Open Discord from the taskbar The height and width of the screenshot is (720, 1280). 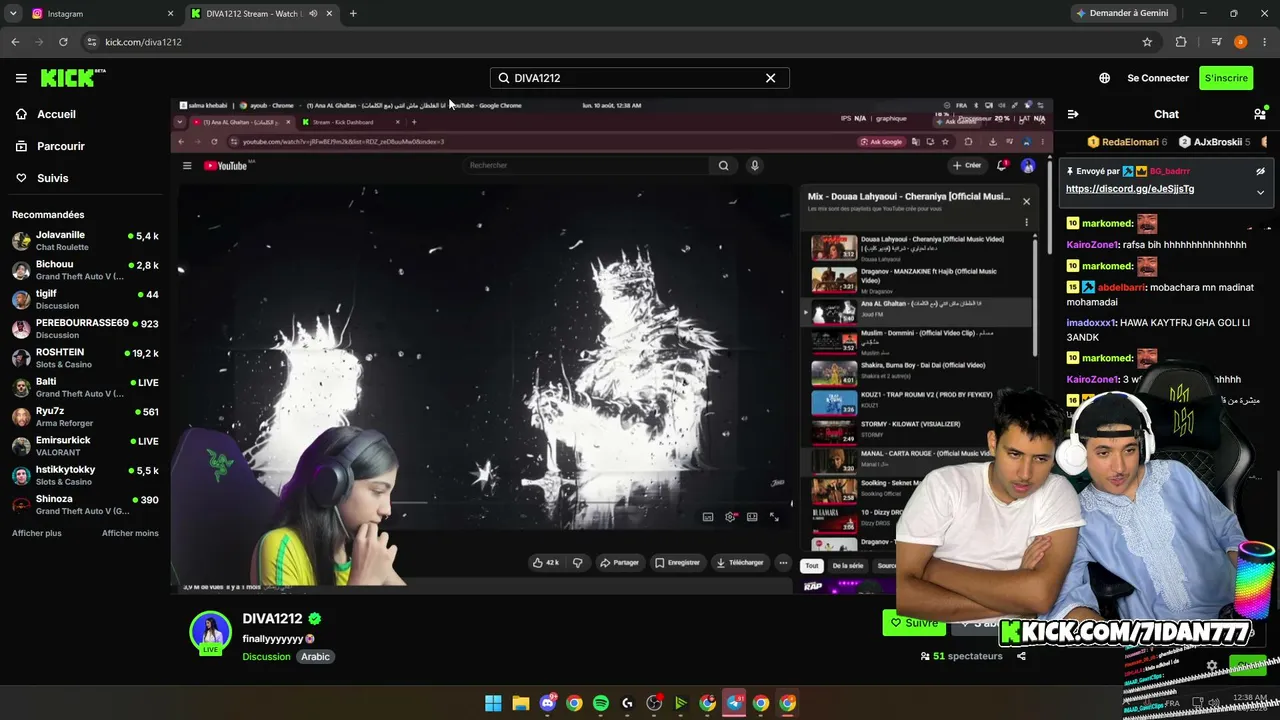pos(547,703)
